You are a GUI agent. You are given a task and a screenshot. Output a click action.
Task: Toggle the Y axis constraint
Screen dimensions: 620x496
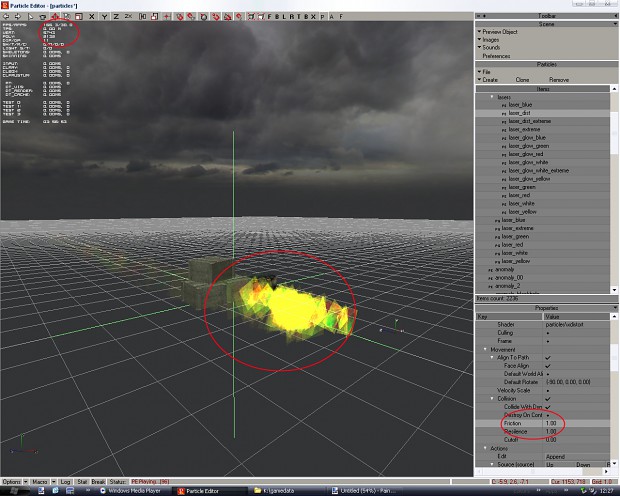(x=104, y=17)
